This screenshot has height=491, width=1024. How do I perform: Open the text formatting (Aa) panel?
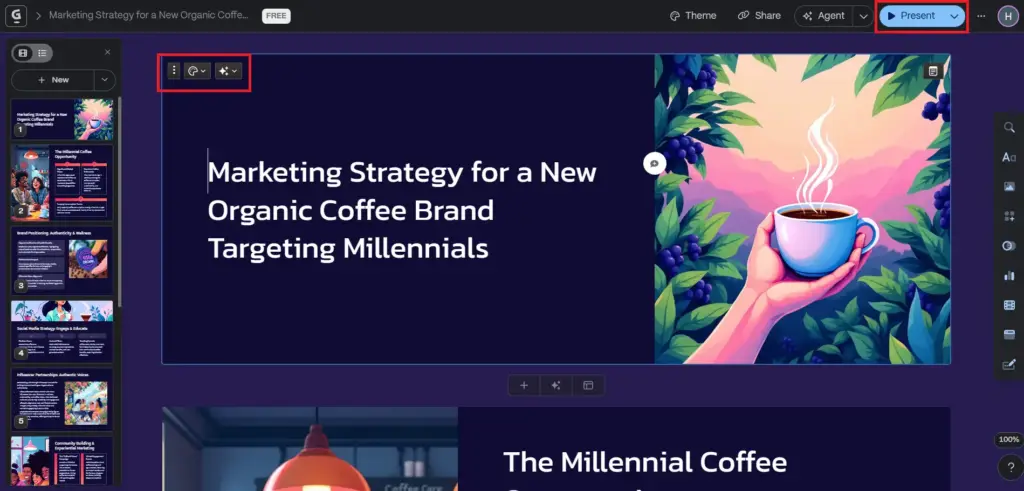tap(1009, 157)
